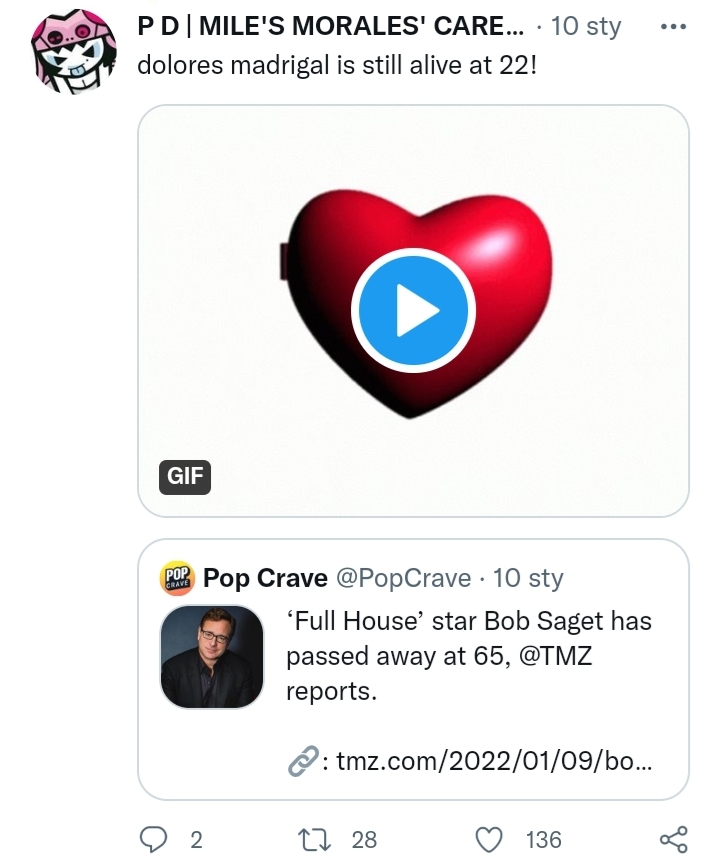Click the share icon

[674, 839]
